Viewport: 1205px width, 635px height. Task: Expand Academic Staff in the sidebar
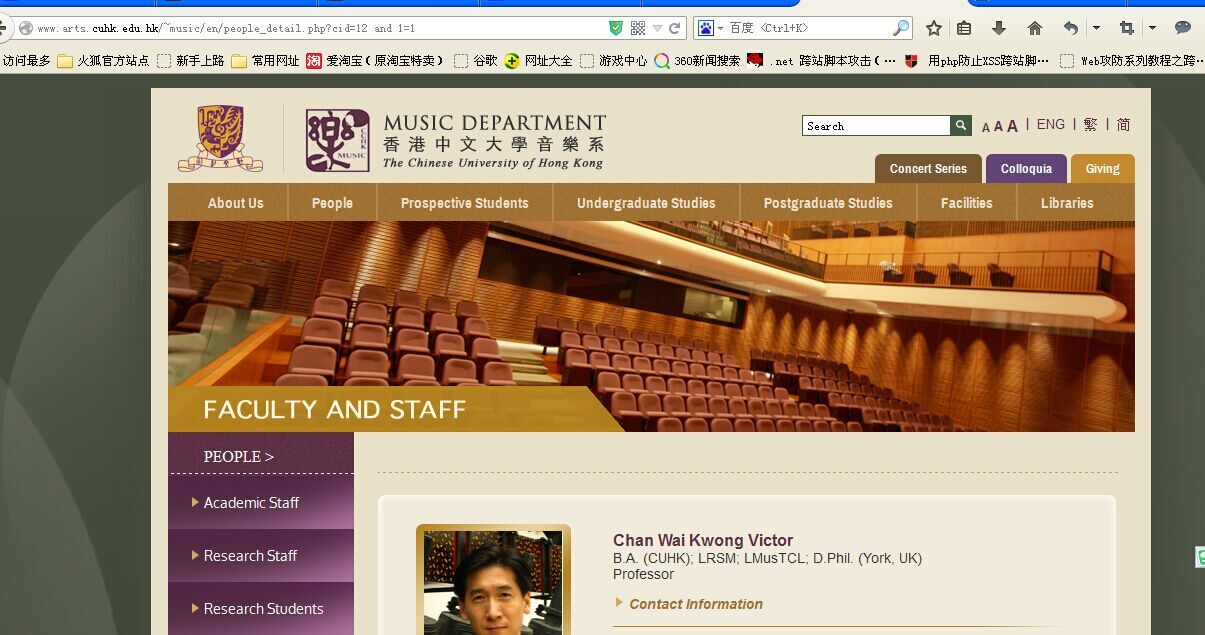pos(261,502)
